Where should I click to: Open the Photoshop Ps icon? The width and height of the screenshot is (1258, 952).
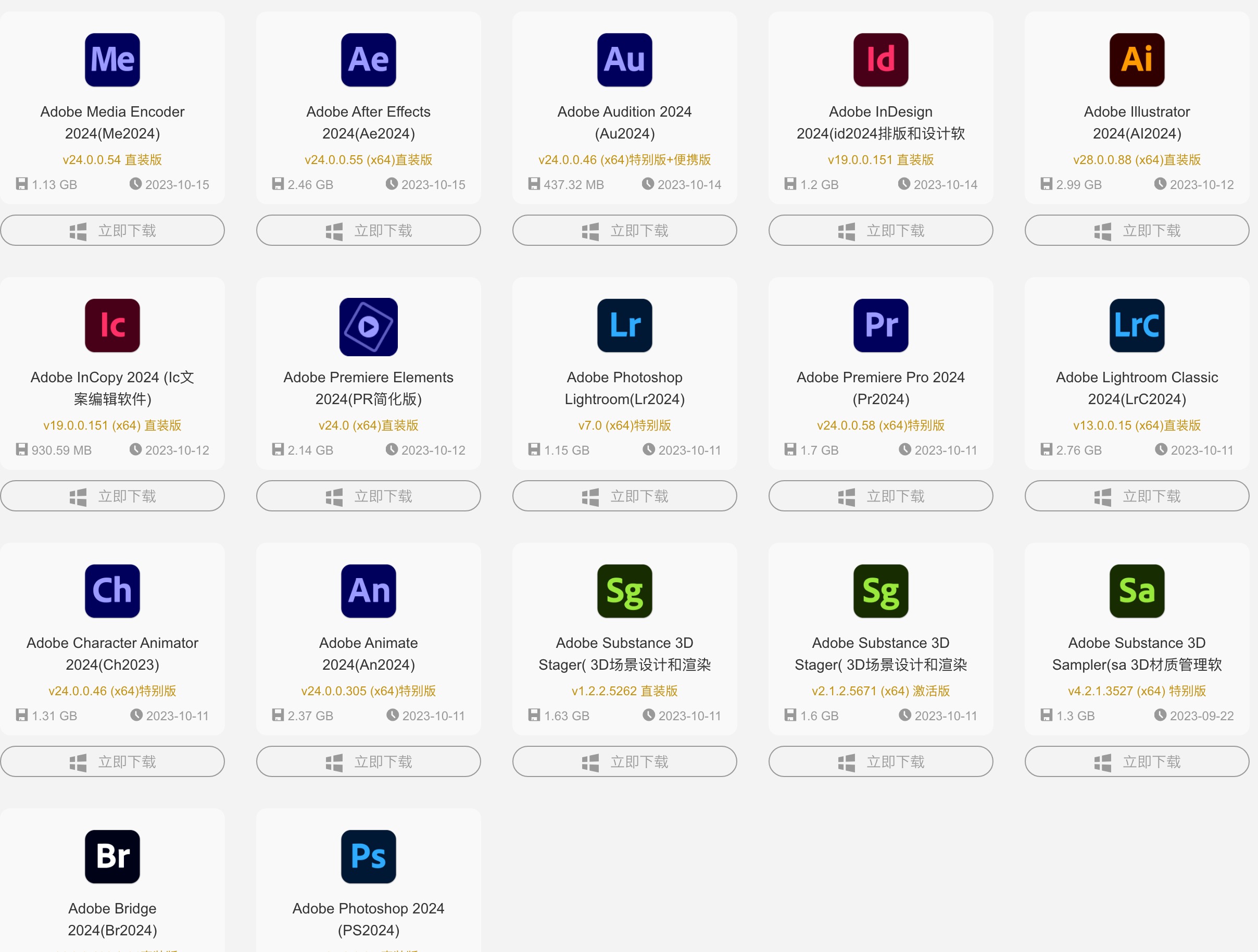pyautogui.click(x=369, y=857)
